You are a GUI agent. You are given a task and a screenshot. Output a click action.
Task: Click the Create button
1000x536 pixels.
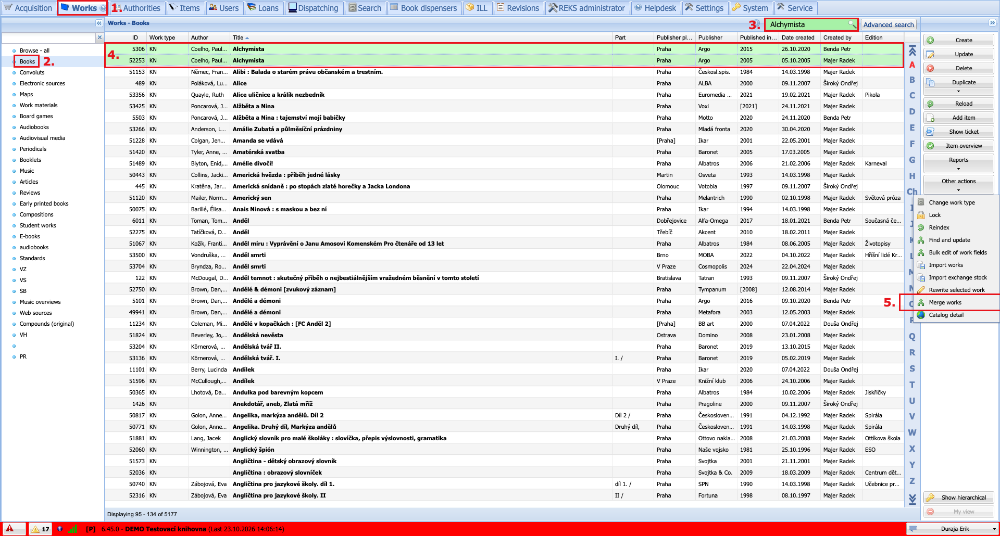point(959,40)
